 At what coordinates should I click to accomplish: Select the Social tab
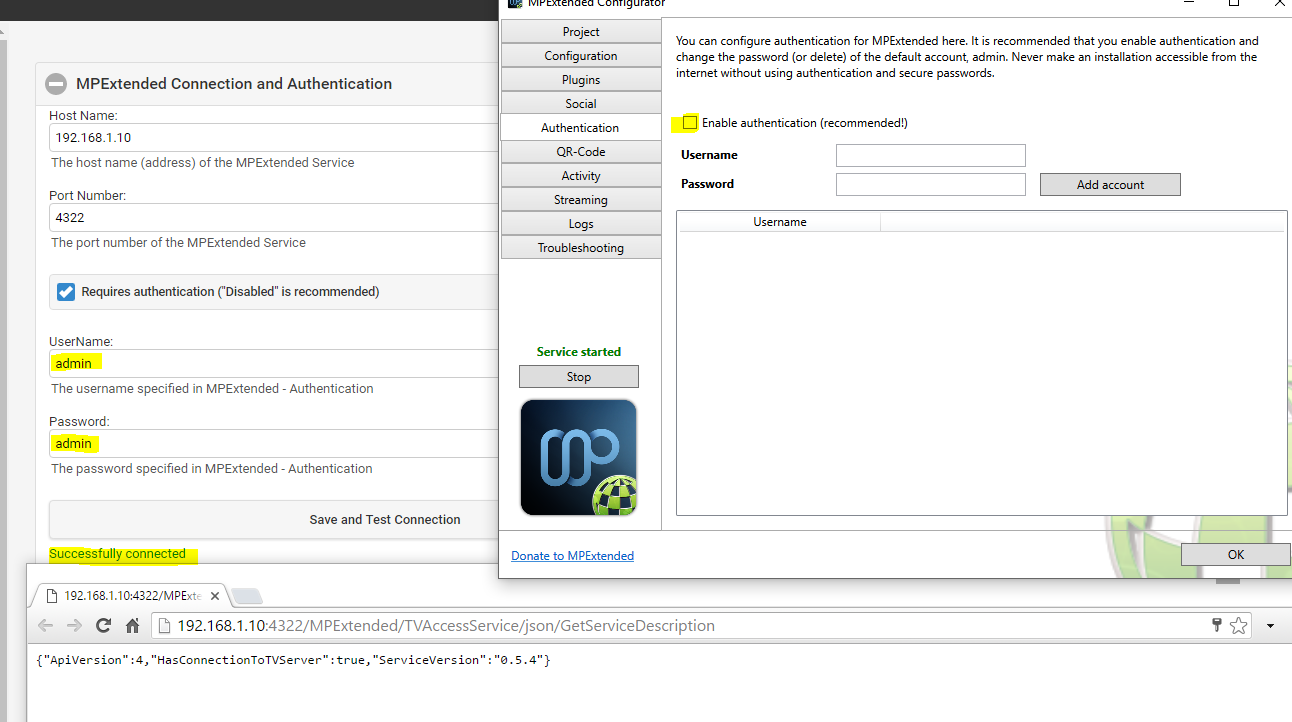click(x=581, y=104)
